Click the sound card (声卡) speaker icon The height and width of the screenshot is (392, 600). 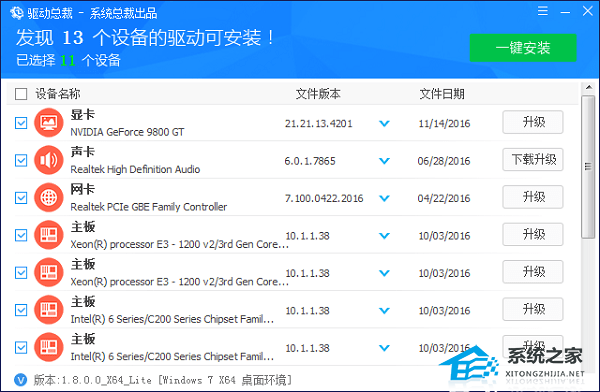[x=49, y=160]
